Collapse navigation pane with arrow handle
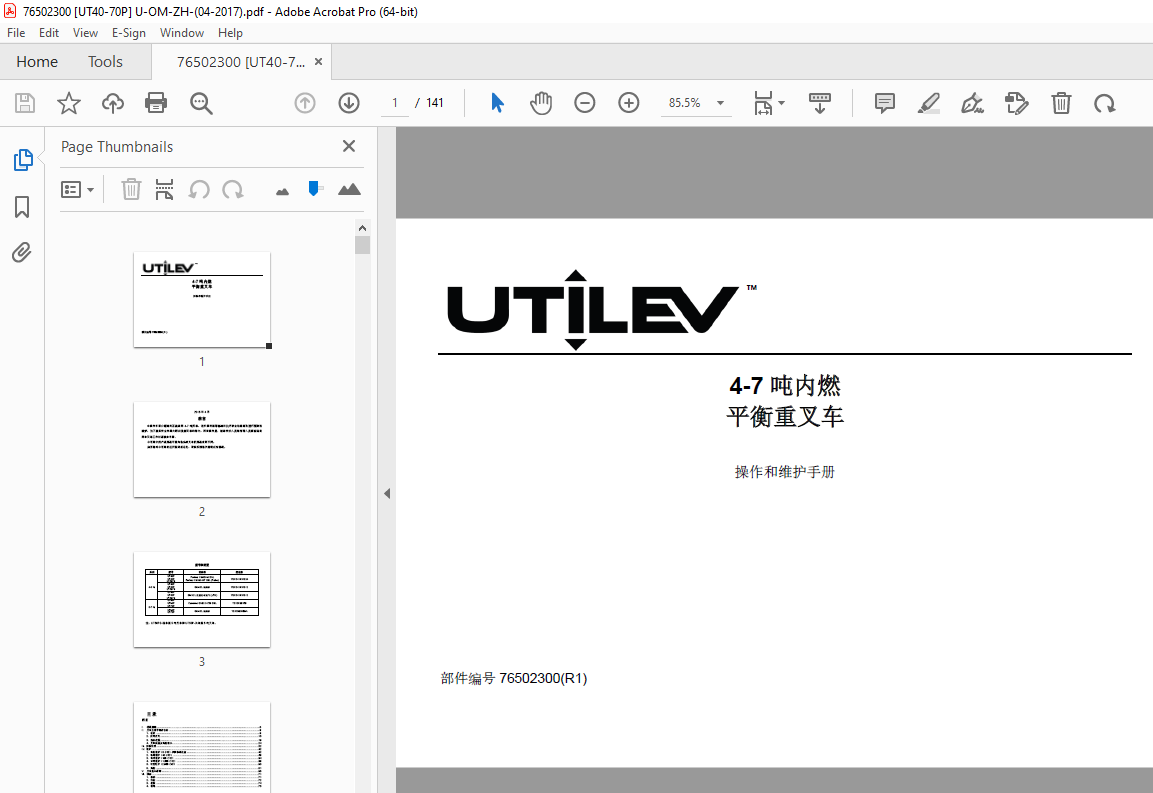 click(387, 494)
